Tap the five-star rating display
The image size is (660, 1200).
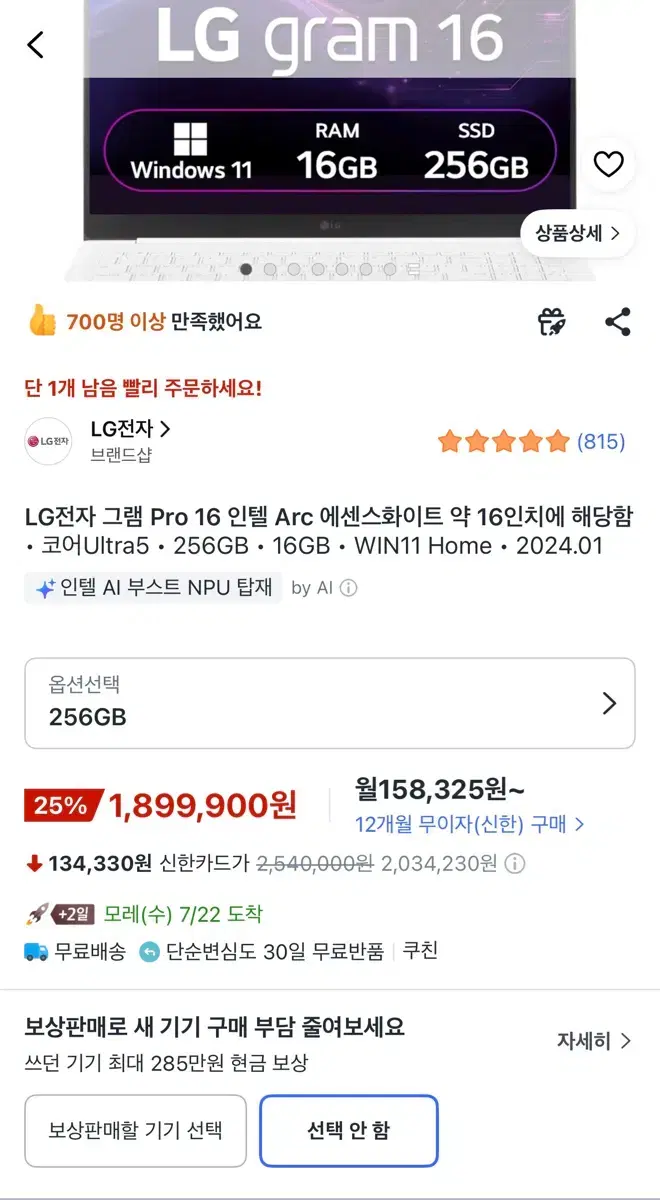point(503,441)
